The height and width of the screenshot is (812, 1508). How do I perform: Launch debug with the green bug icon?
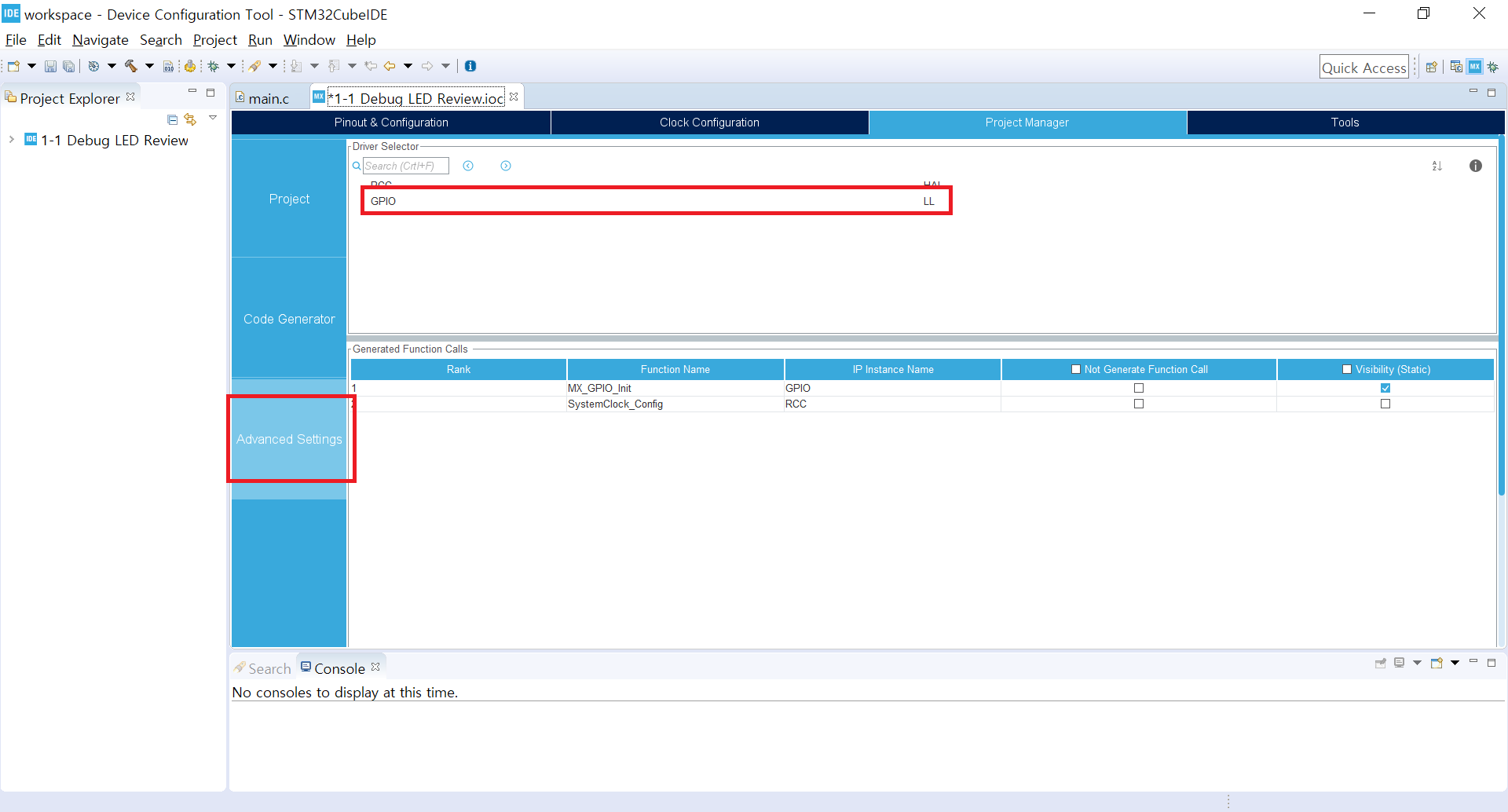213,67
